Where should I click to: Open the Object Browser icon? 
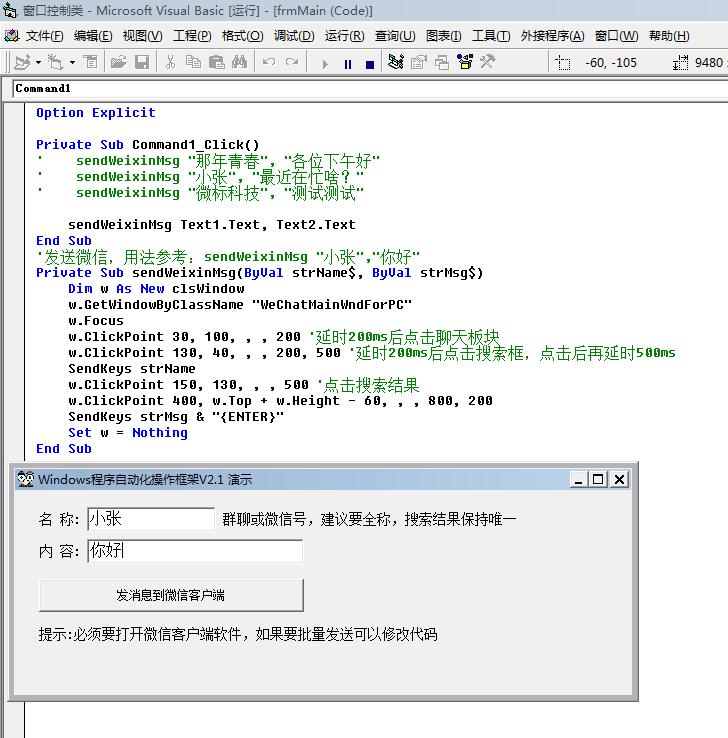(465, 62)
